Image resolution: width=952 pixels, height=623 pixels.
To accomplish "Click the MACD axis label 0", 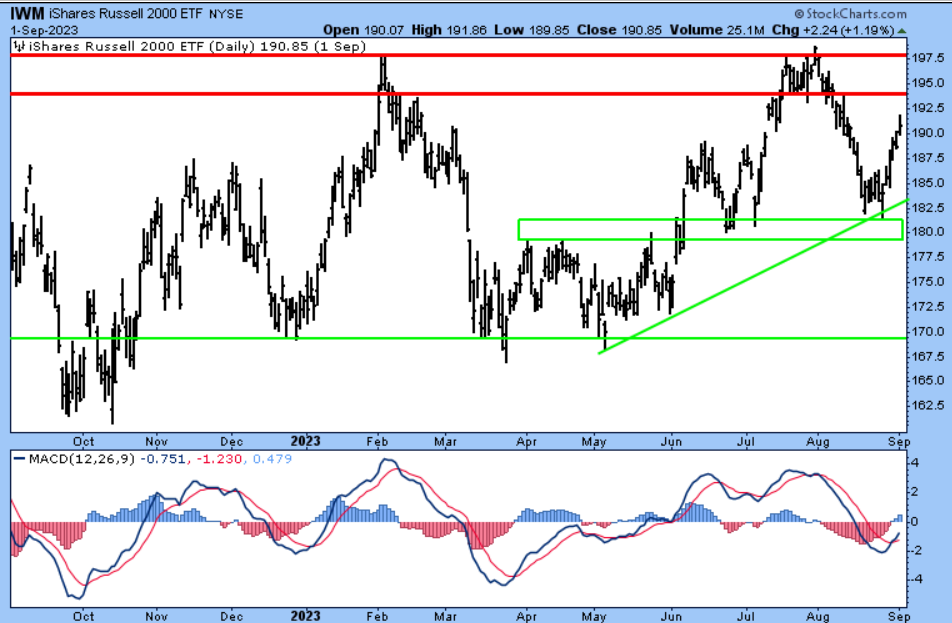I will tap(915, 522).
